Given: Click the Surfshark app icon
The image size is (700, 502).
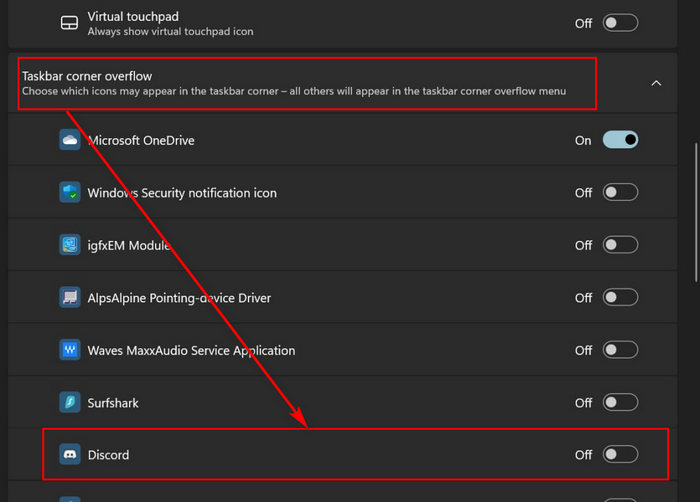Looking at the screenshot, I should pyautogui.click(x=70, y=402).
